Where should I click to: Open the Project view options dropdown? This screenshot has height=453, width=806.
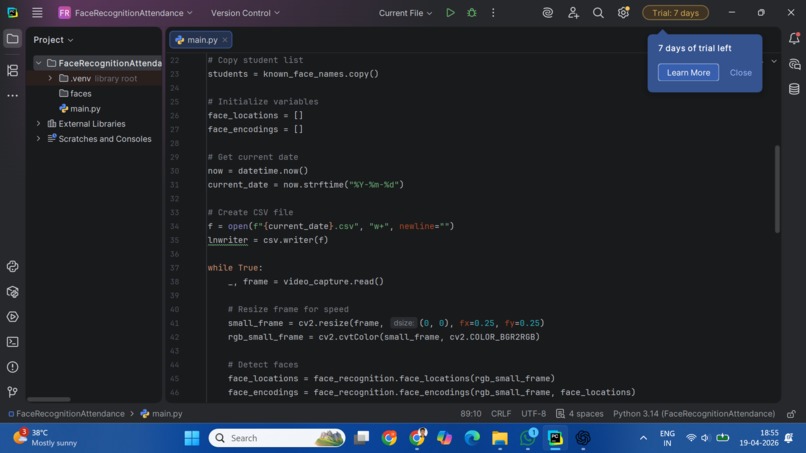pyautogui.click(x=53, y=40)
